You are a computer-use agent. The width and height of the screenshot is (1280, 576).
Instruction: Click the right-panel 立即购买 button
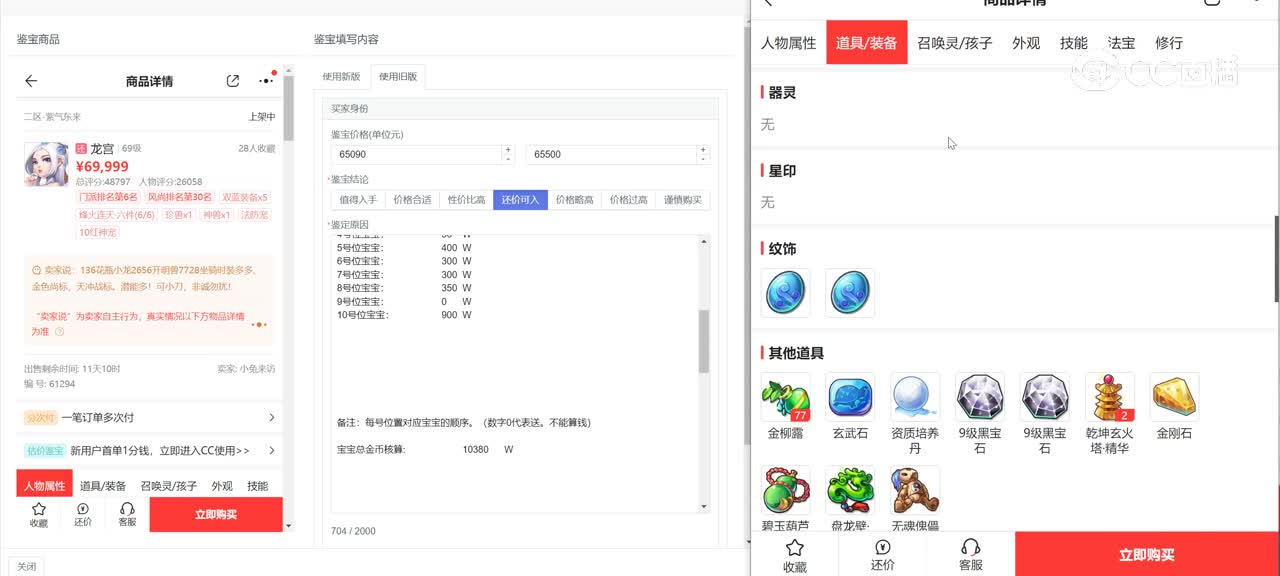click(1146, 555)
